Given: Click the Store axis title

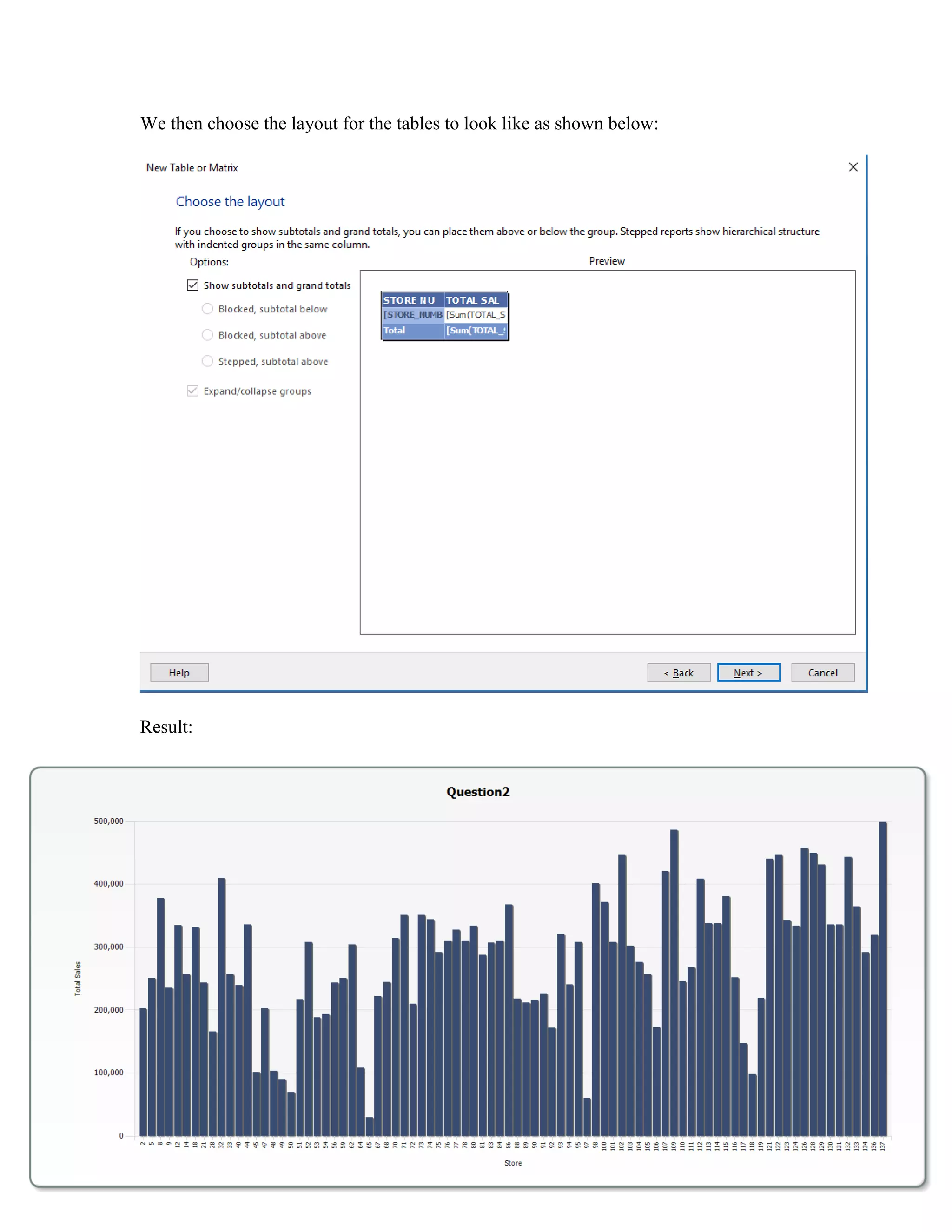Looking at the screenshot, I should [513, 1163].
